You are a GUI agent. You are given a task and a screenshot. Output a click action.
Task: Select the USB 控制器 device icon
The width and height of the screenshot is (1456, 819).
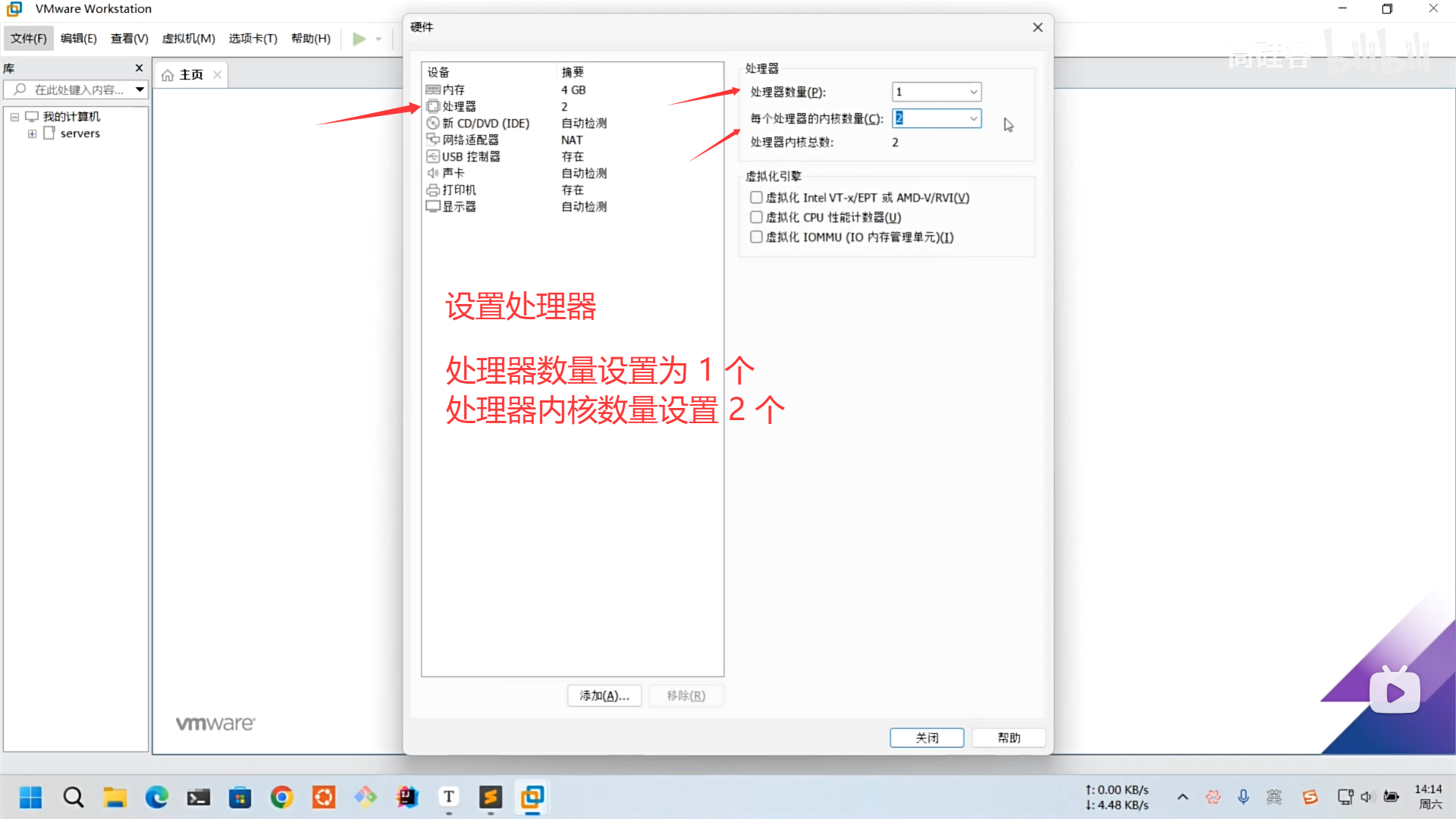(x=433, y=156)
